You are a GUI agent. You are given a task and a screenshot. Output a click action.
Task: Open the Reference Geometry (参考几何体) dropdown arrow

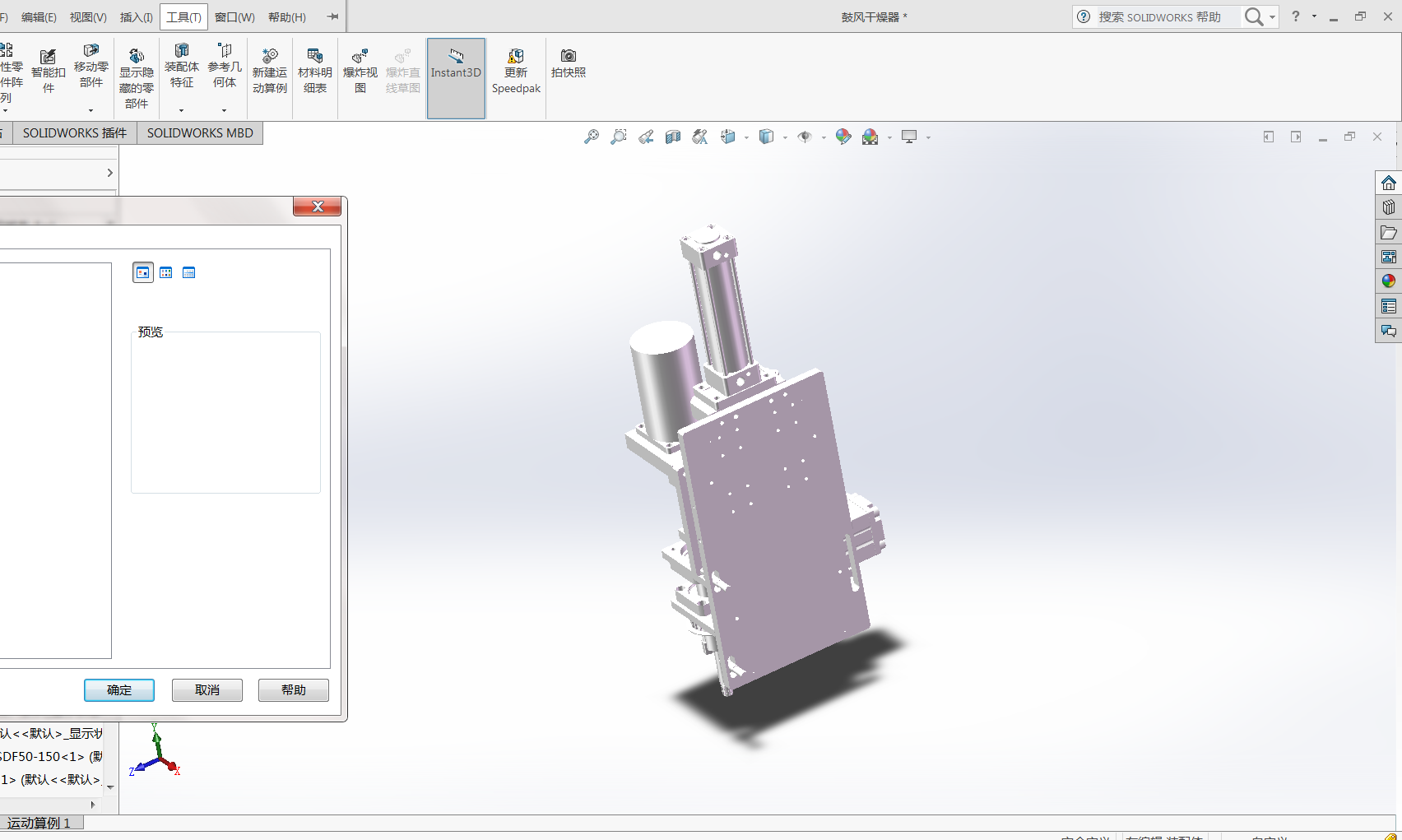[224, 110]
